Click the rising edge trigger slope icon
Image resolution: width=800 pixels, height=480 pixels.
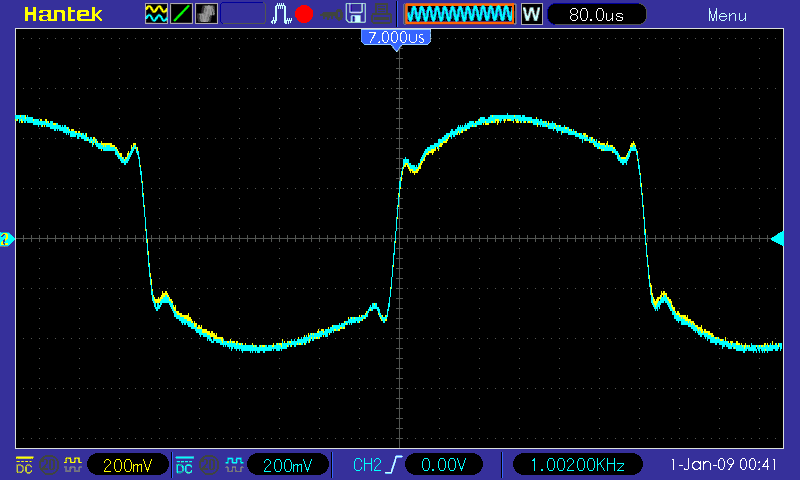coord(394,465)
